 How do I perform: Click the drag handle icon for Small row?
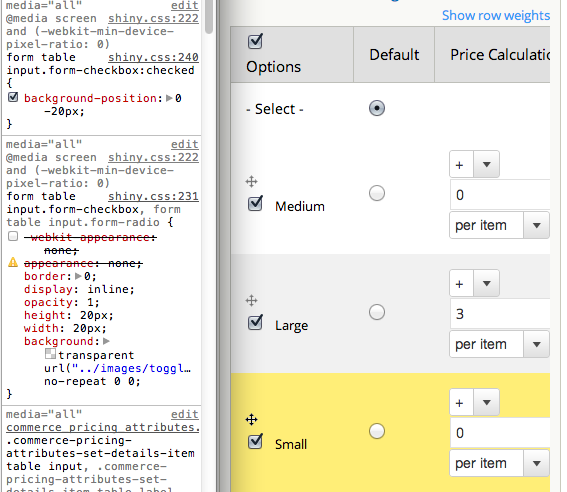[x=251, y=419]
